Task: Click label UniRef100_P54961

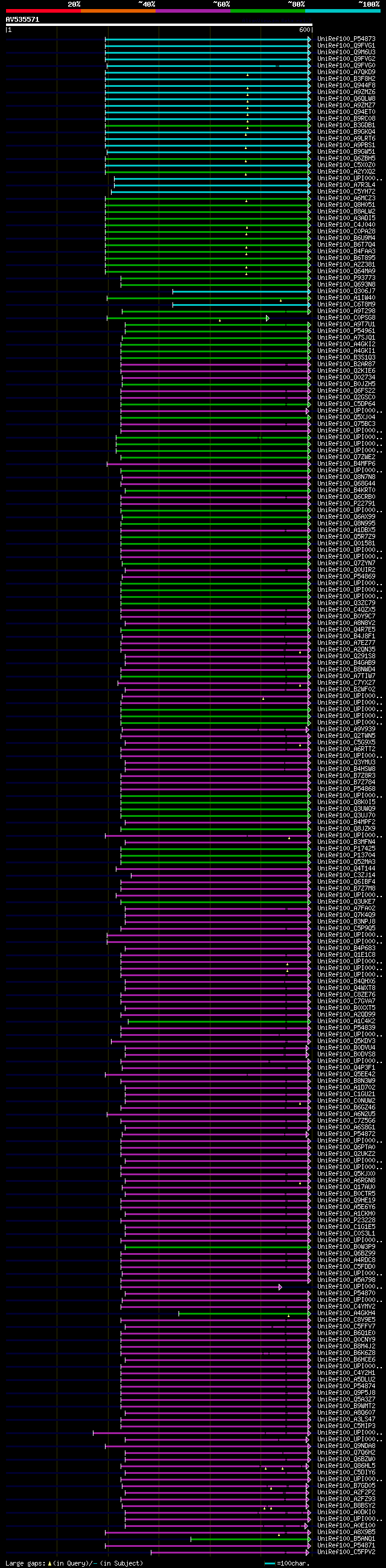Action: (x=346, y=331)
